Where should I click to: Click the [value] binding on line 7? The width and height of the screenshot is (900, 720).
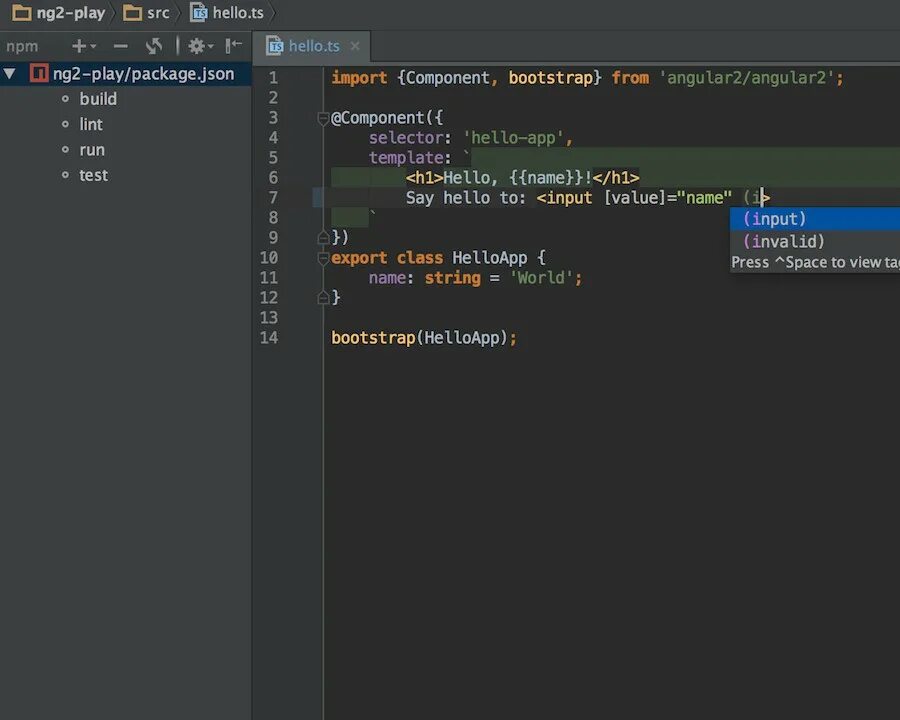[x=635, y=198]
